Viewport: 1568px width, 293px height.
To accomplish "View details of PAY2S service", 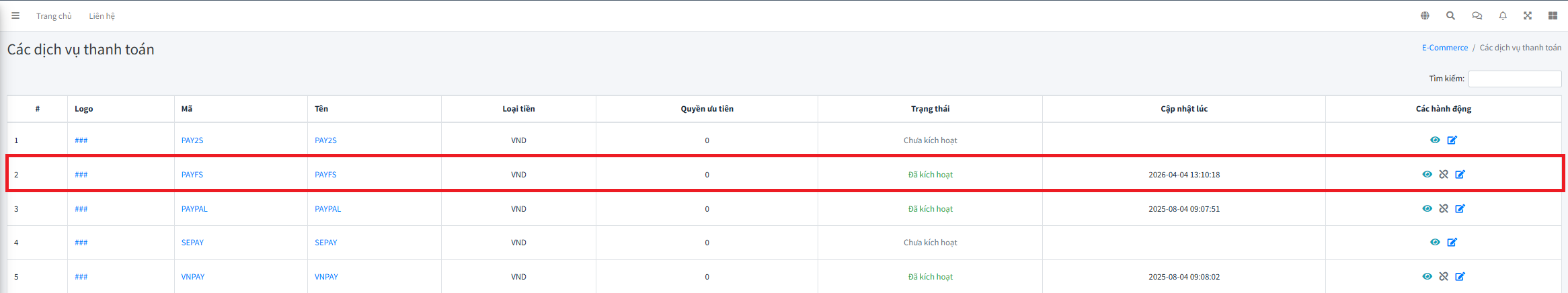I will tap(1435, 140).
